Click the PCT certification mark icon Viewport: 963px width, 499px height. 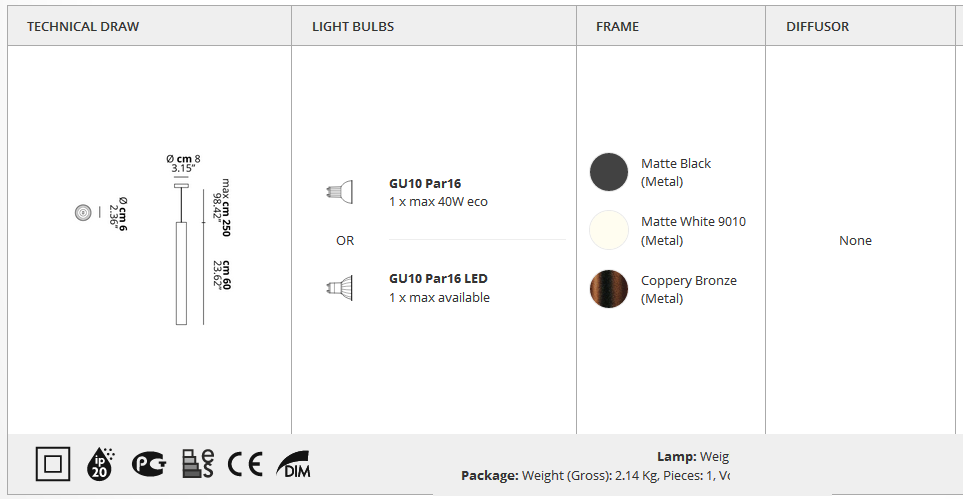tap(149, 463)
